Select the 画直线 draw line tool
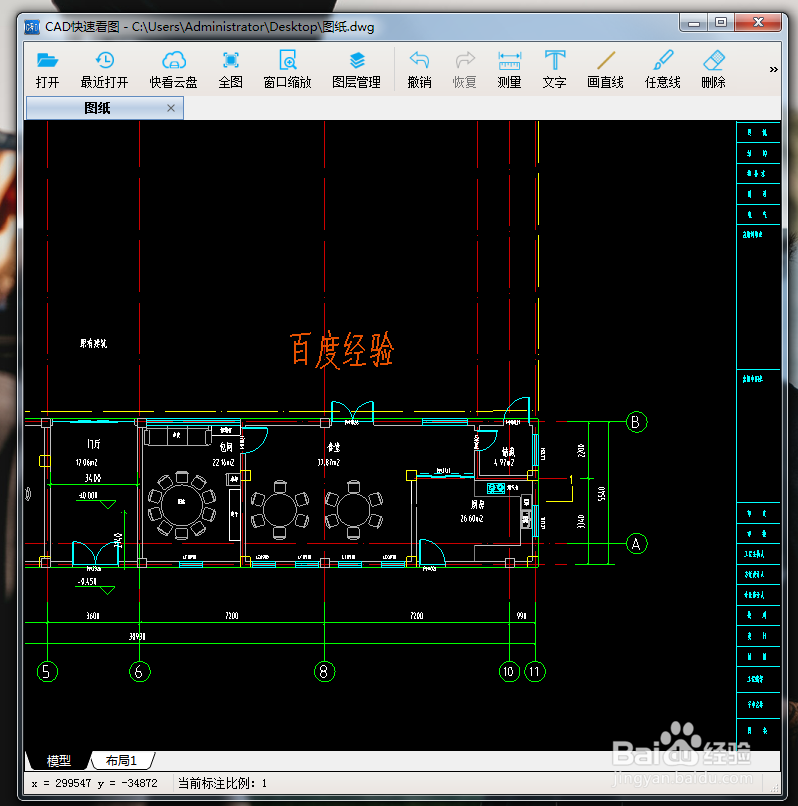Image resolution: width=798 pixels, height=806 pixels. point(605,69)
